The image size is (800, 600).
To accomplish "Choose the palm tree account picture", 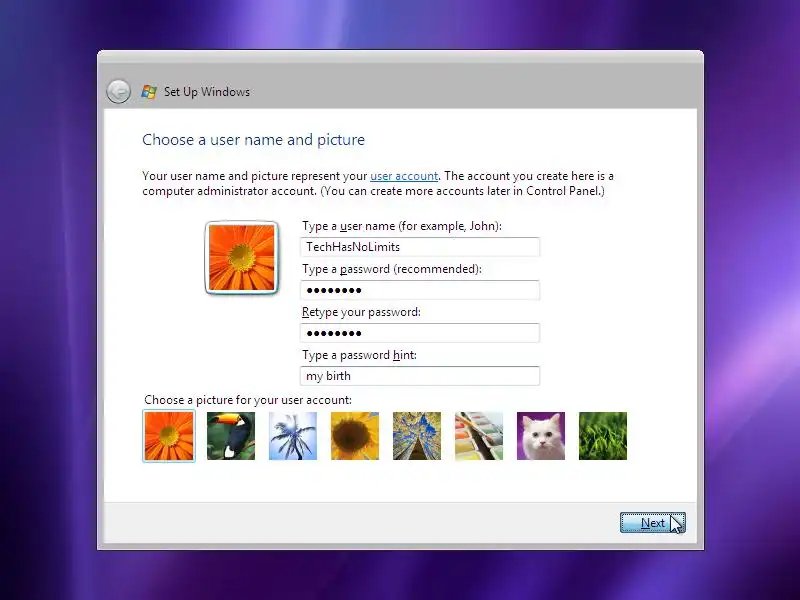I will pyautogui.click(x=293, y=436).
